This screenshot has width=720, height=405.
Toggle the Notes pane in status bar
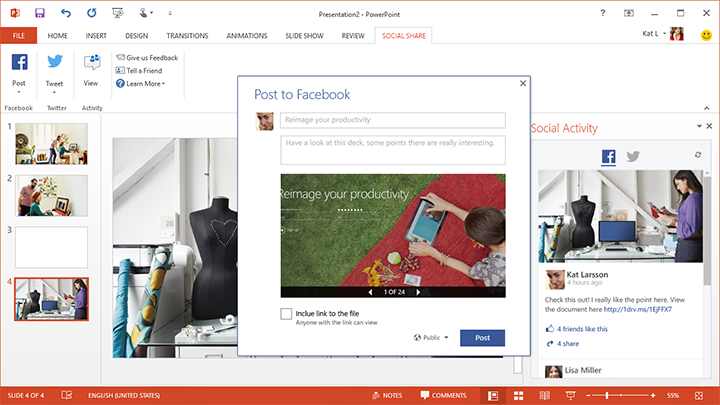point(385,395)
